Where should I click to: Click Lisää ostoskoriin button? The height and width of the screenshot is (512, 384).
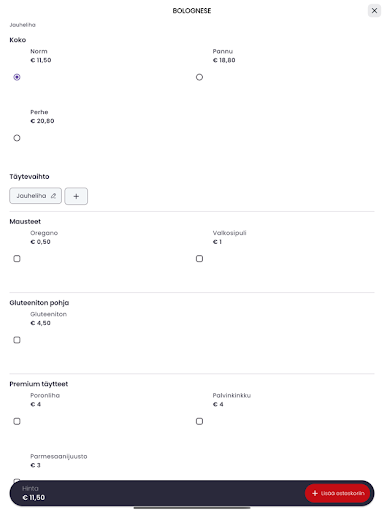click(338, 493)
